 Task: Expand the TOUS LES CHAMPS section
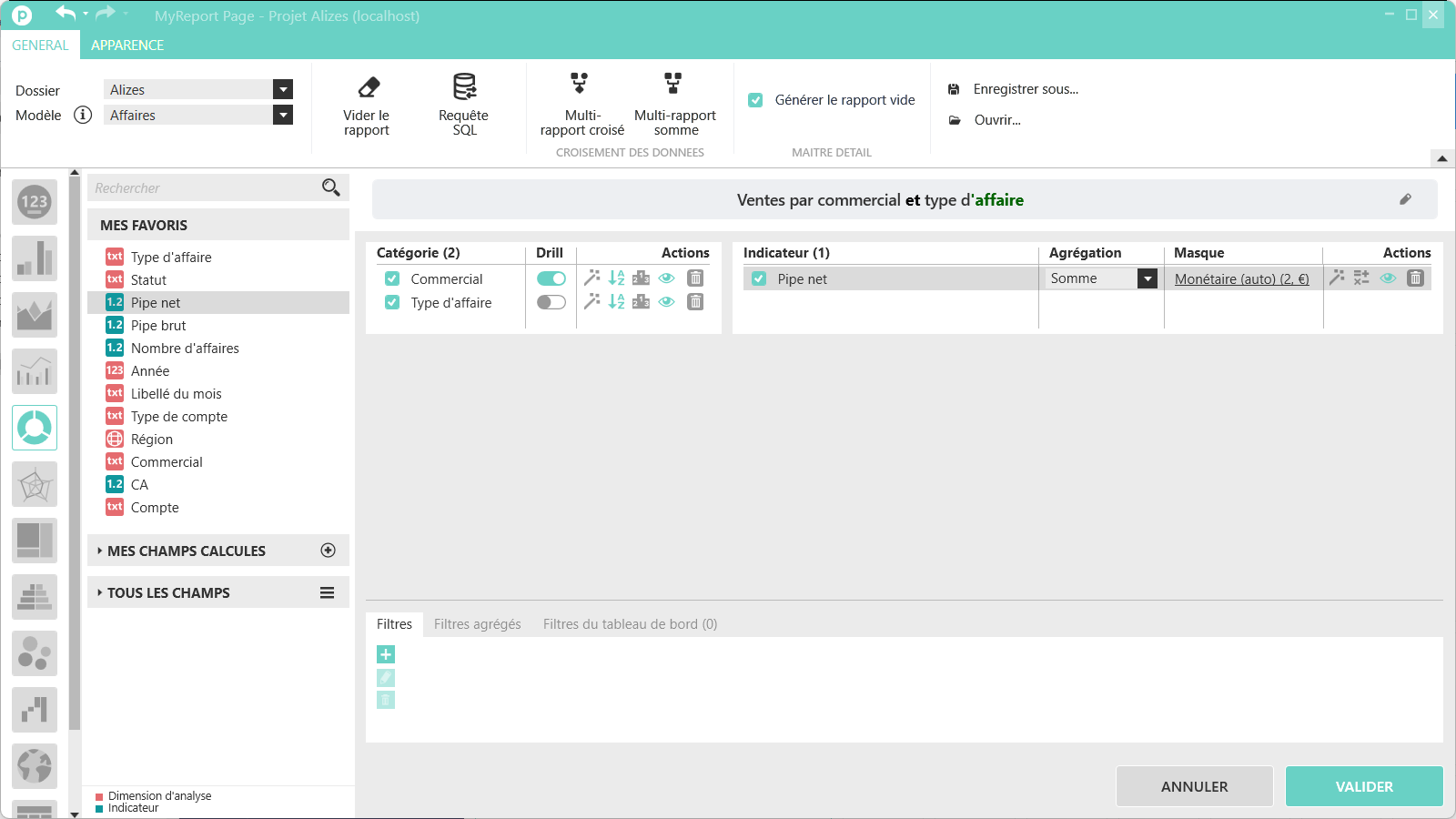(168, 592)
